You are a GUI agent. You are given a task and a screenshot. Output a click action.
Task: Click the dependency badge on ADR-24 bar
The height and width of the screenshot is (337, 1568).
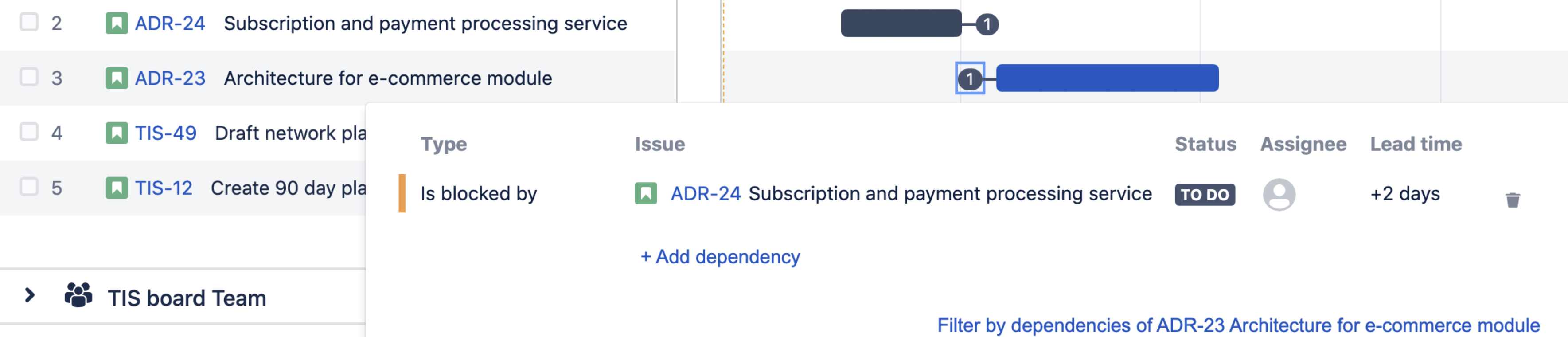click(987, 24)
